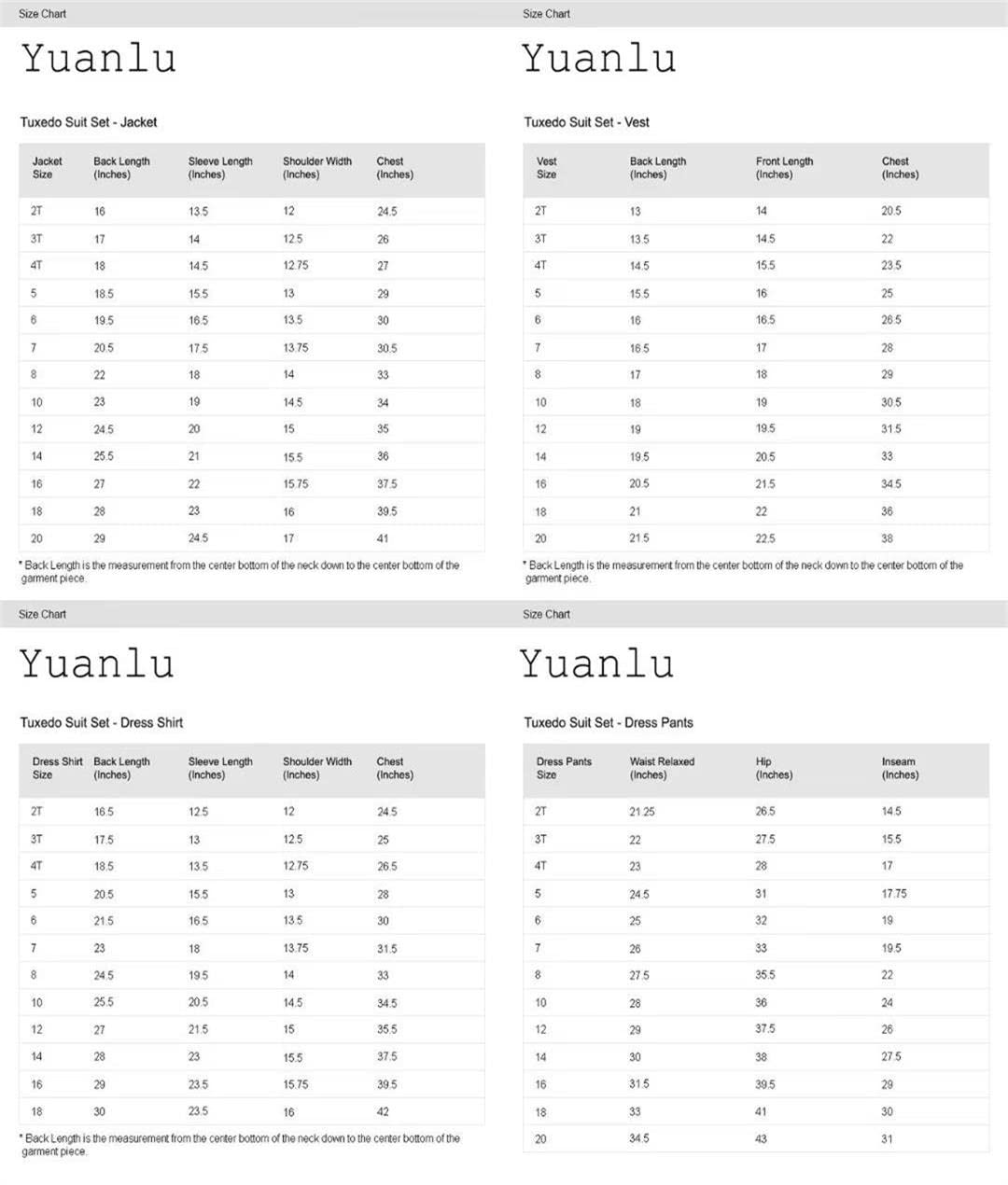Select the Size Chart tab above the Vest table
Viewport: 1008px width, 1185px height.
pos(546,14)
